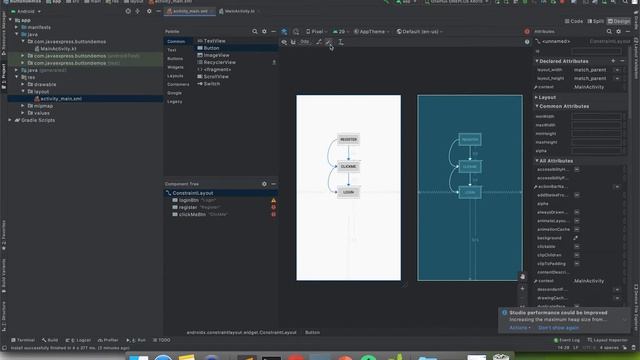Open Component Tree settings gear
The image size is (640, 360).
(x=264, y=184)
